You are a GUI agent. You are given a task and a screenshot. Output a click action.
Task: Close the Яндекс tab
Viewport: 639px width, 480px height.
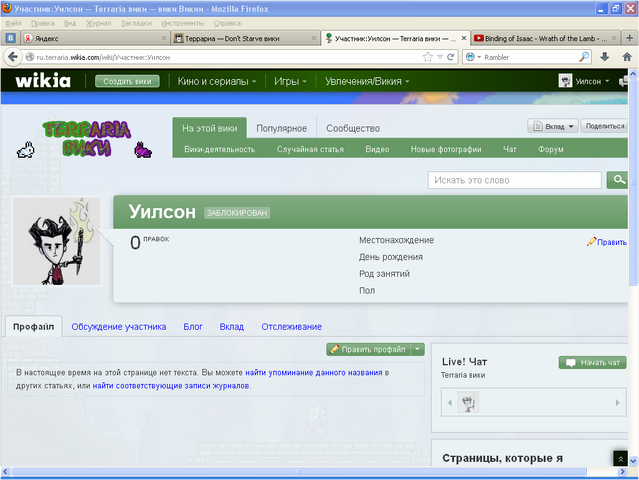click(x=163, y=38)
